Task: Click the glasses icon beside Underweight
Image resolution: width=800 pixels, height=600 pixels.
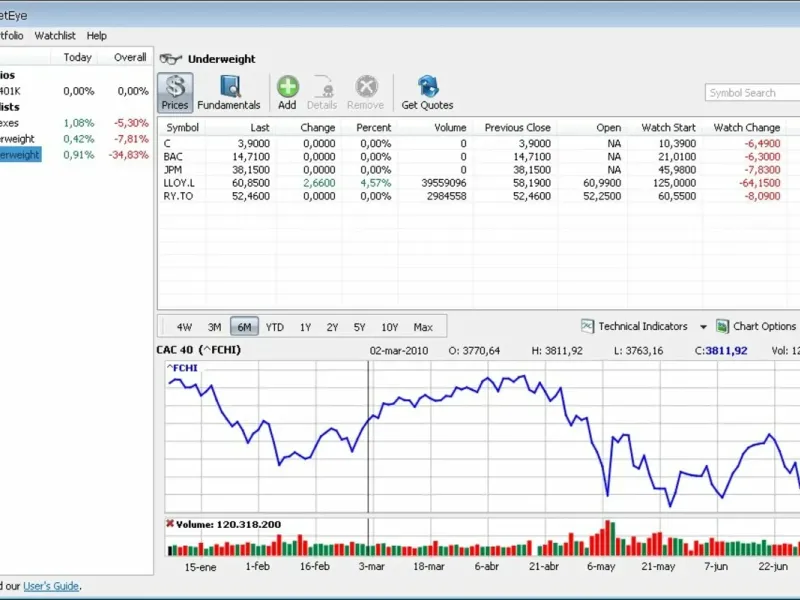Action: pos(170,59)
